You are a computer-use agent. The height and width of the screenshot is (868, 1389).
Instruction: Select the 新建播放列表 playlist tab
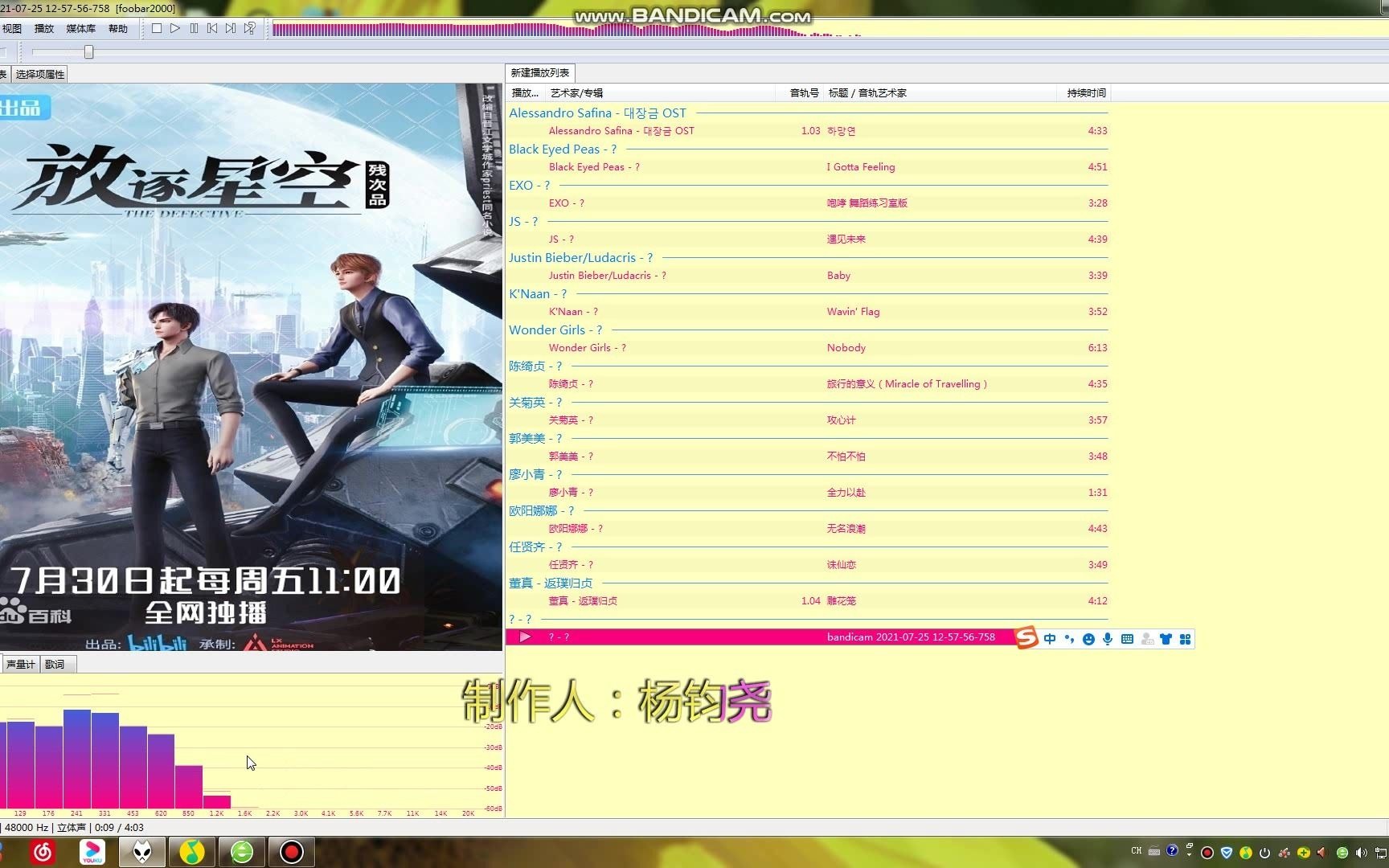(x=540, y=73)
